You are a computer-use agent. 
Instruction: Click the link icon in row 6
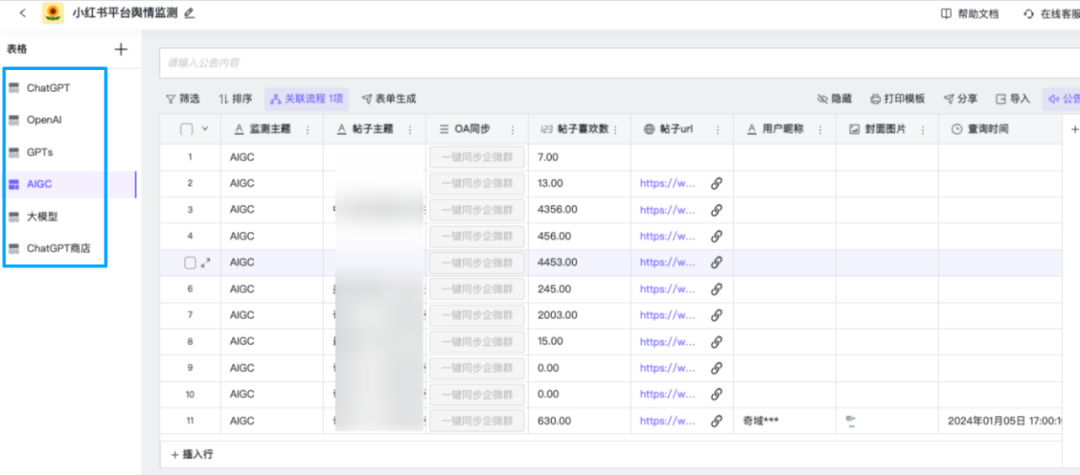(x=716, y=288)
